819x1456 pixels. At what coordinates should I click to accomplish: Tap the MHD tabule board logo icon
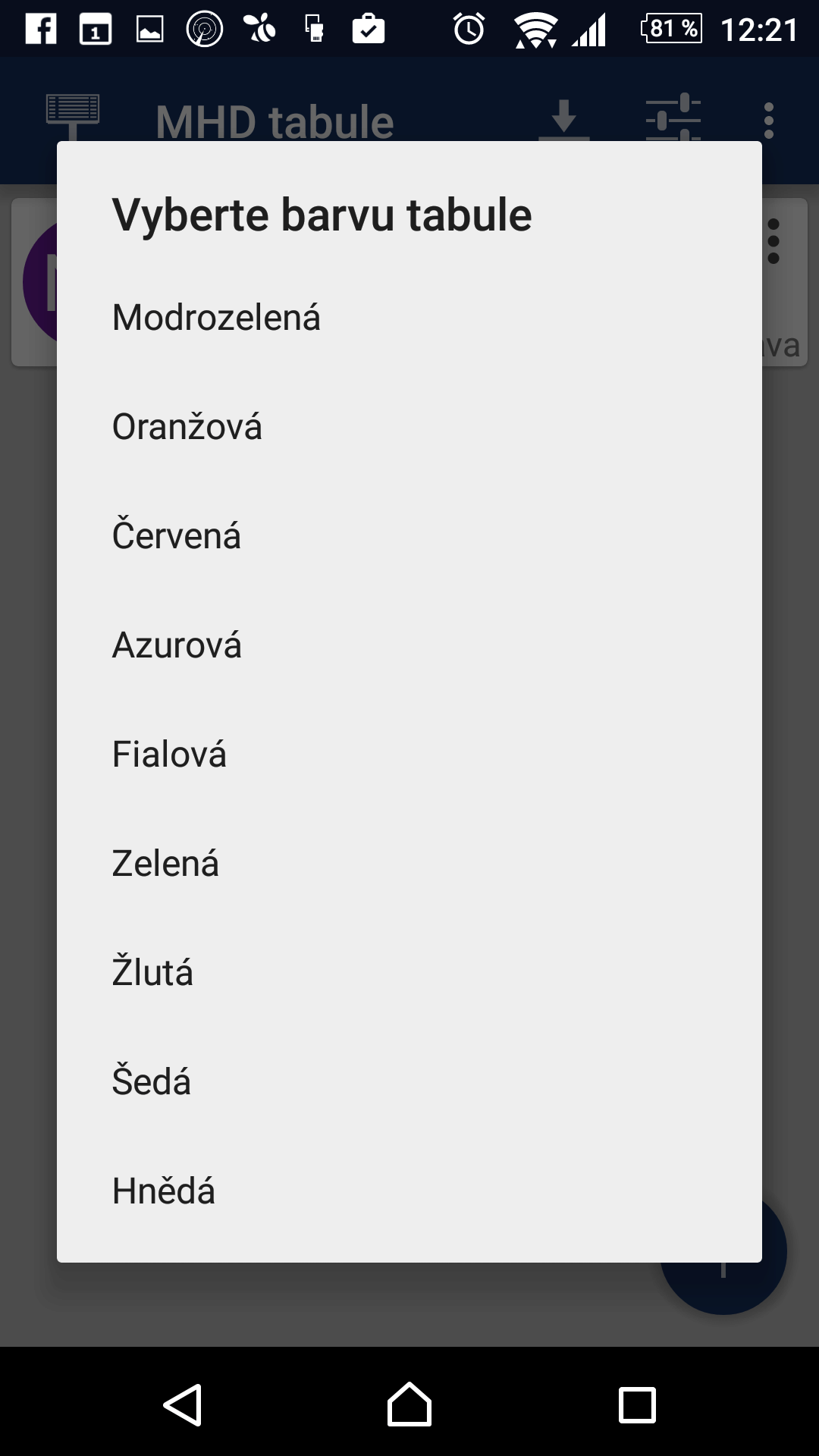point(73,115)
